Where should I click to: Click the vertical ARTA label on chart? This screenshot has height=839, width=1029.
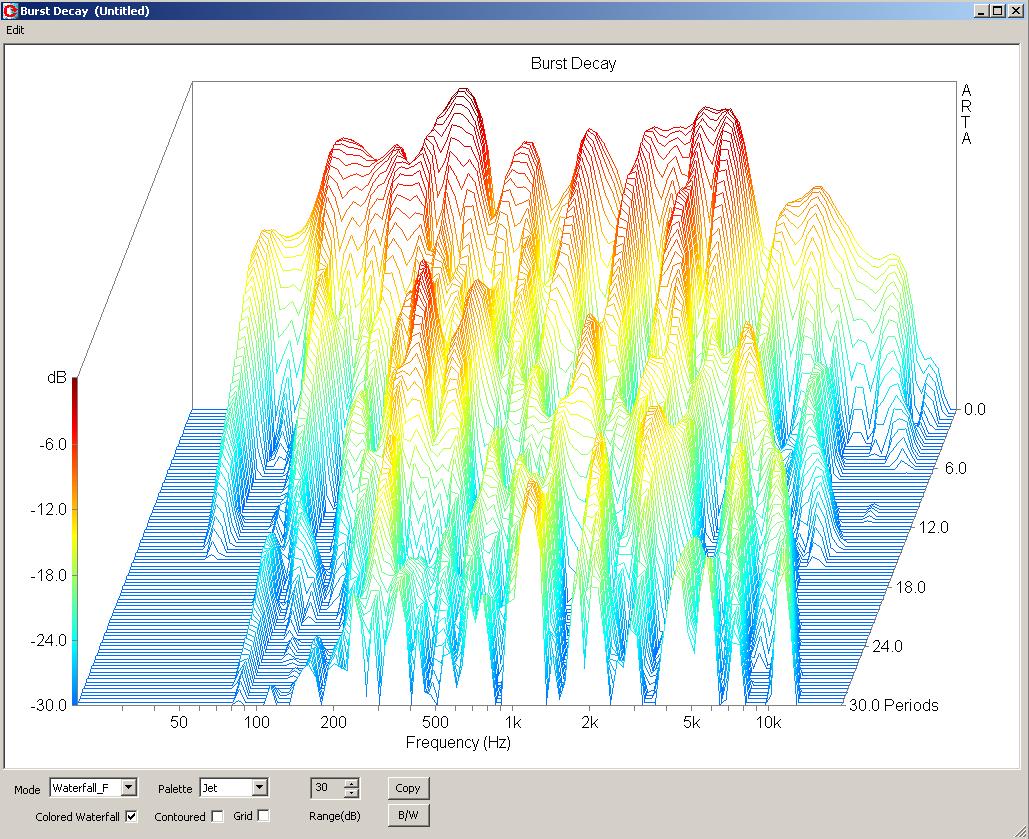(966, 114)
